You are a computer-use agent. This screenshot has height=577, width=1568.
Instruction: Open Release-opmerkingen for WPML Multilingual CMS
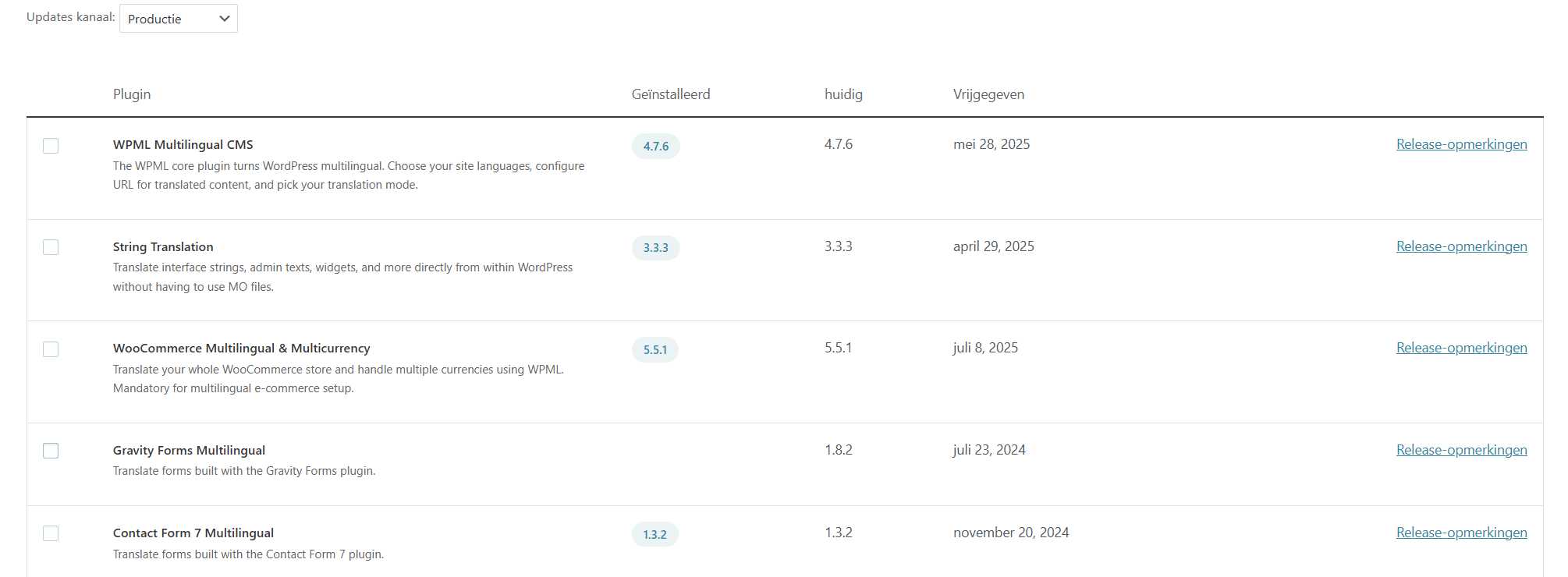tap(1461, 144)
